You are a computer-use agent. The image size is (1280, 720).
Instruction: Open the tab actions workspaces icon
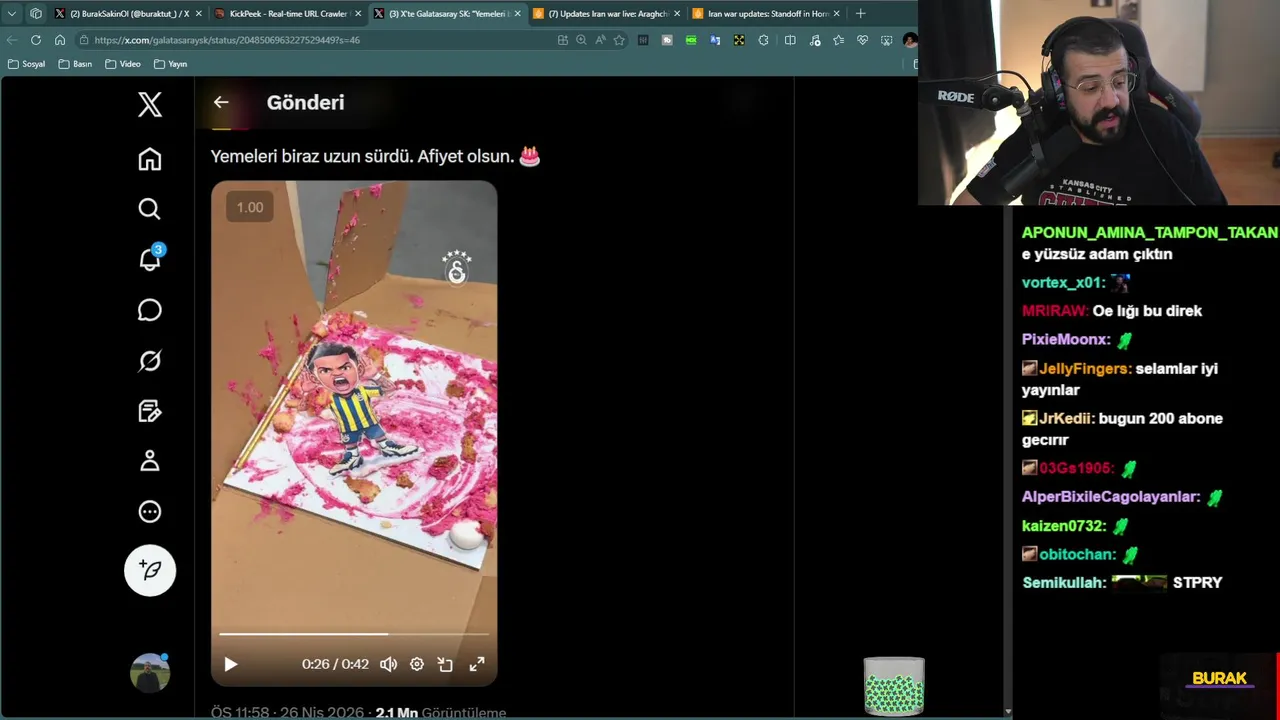tap(36, 13)
